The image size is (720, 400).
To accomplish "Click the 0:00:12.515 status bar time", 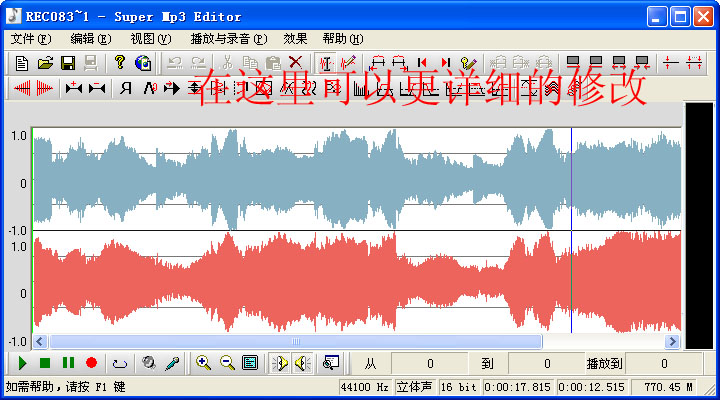I will click(591, 387).
